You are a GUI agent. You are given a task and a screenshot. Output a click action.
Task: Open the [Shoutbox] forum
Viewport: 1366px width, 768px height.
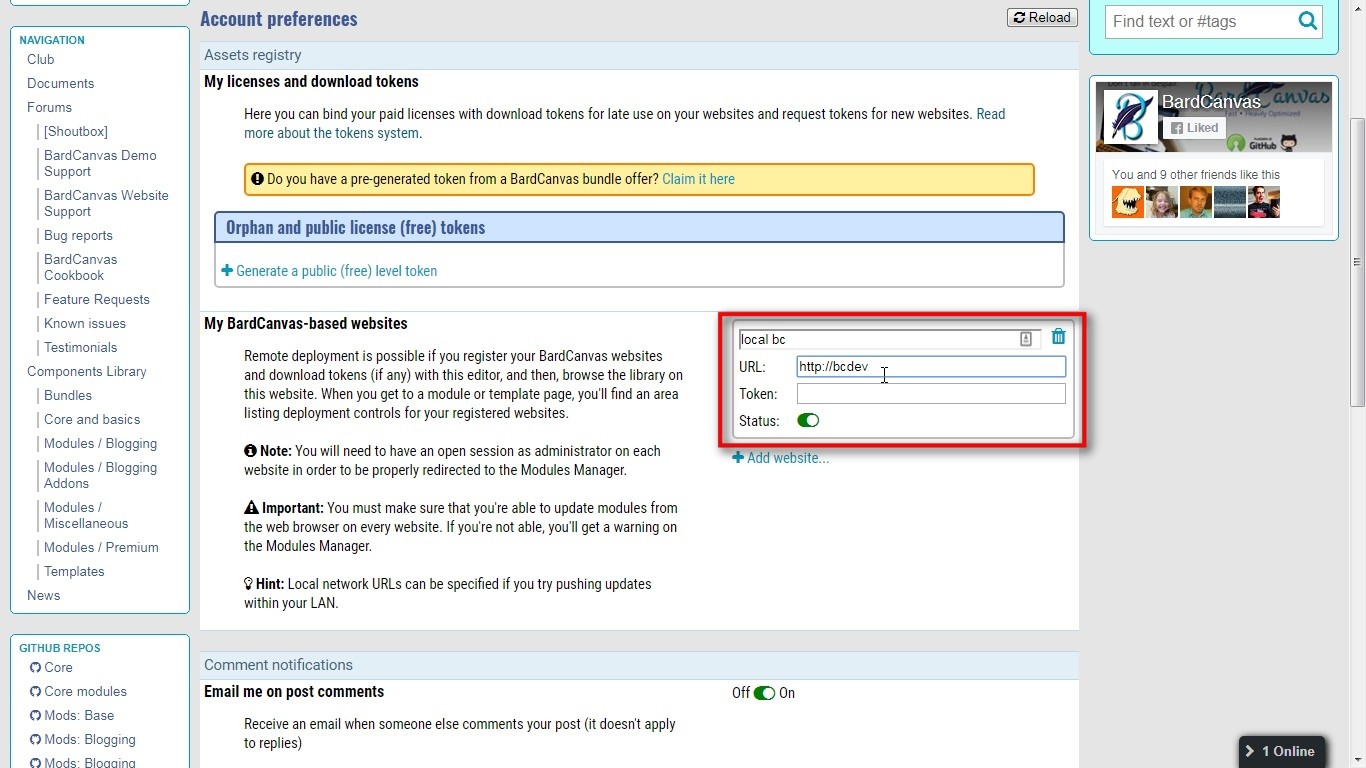point(76,131)
